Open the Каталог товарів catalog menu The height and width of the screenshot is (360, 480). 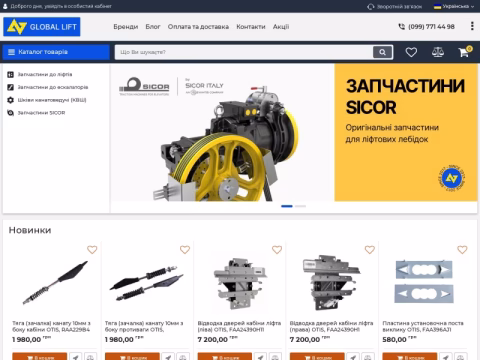(x=56, y=52)
